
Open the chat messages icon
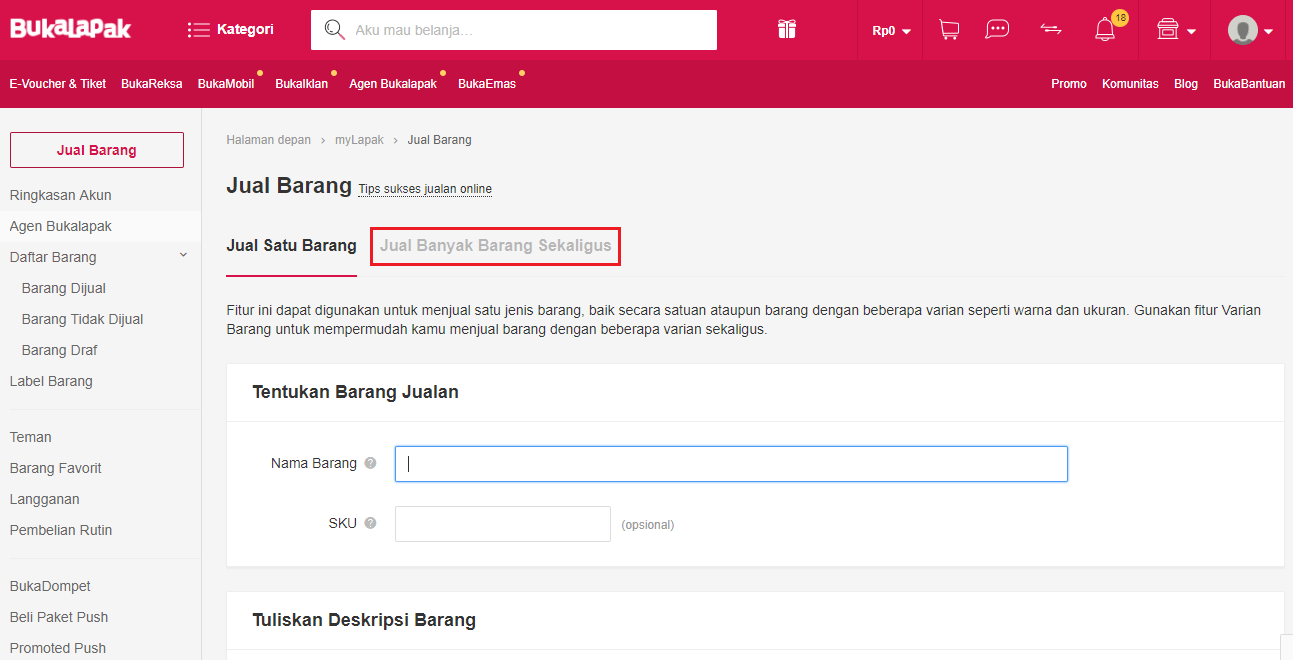[x=997, y=30]
